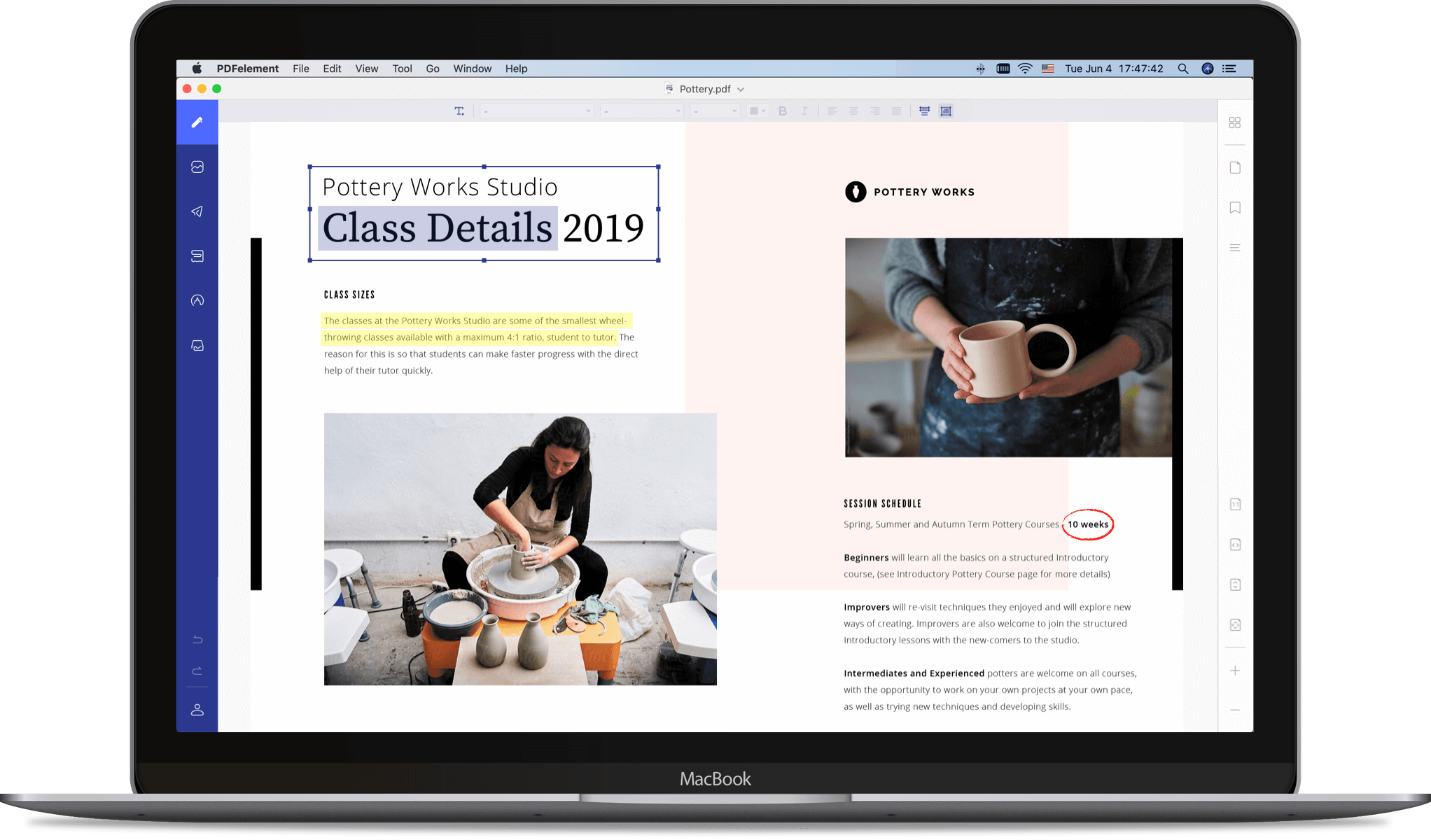The image size is (1431, 840).
Task: Click the form field tool in sidebar
Action: pyautogui.click(x=197, y=255)
